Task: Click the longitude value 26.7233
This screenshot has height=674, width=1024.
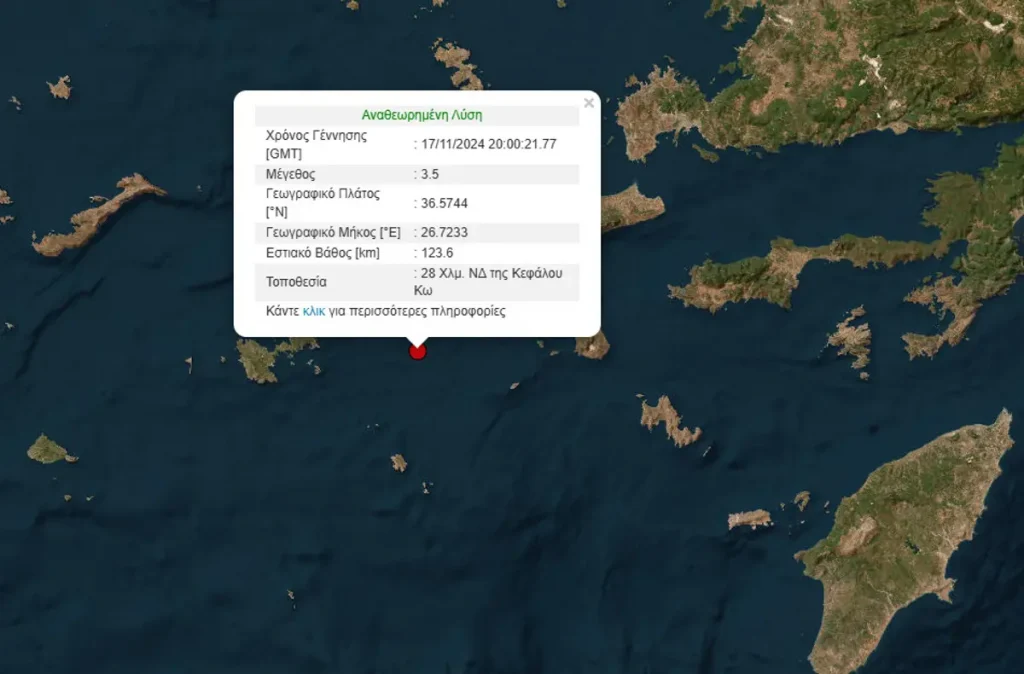Action: point(444,232)
